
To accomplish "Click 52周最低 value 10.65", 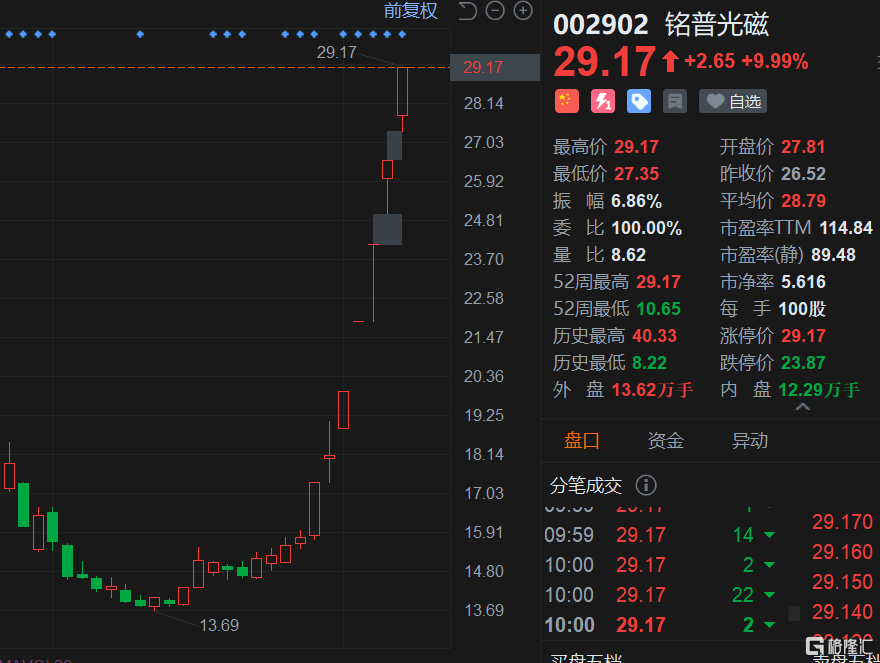I will pos(659,309).
